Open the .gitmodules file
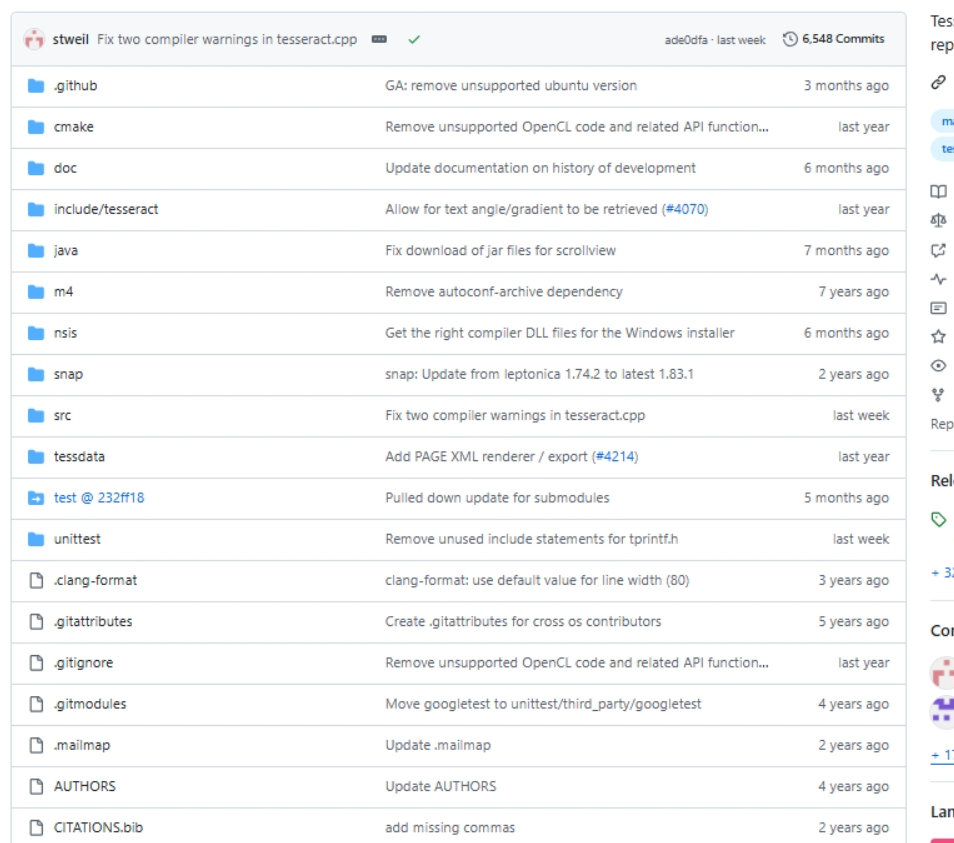The image size is (954, 843). click(89, 704)
